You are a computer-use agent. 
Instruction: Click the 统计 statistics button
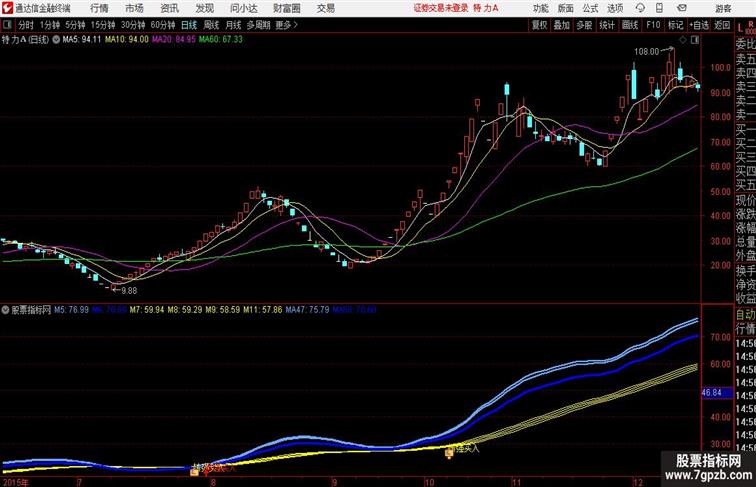pyautogui.click(x=607, y=25)
